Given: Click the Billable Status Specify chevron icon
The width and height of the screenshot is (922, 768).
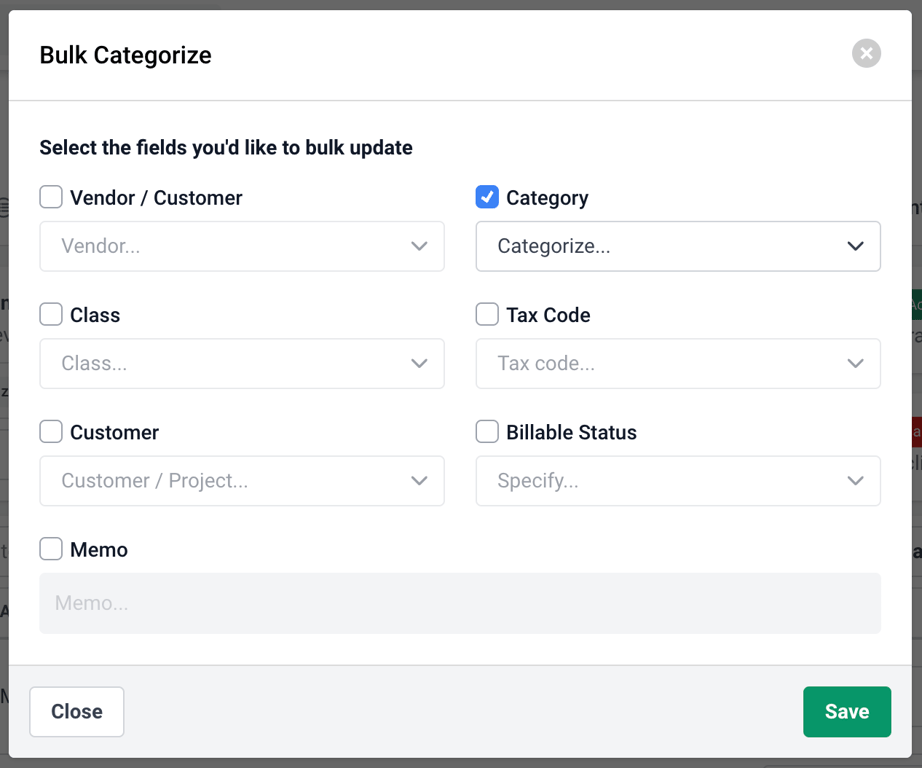Looking at the screenshot, I should point(856,481).
